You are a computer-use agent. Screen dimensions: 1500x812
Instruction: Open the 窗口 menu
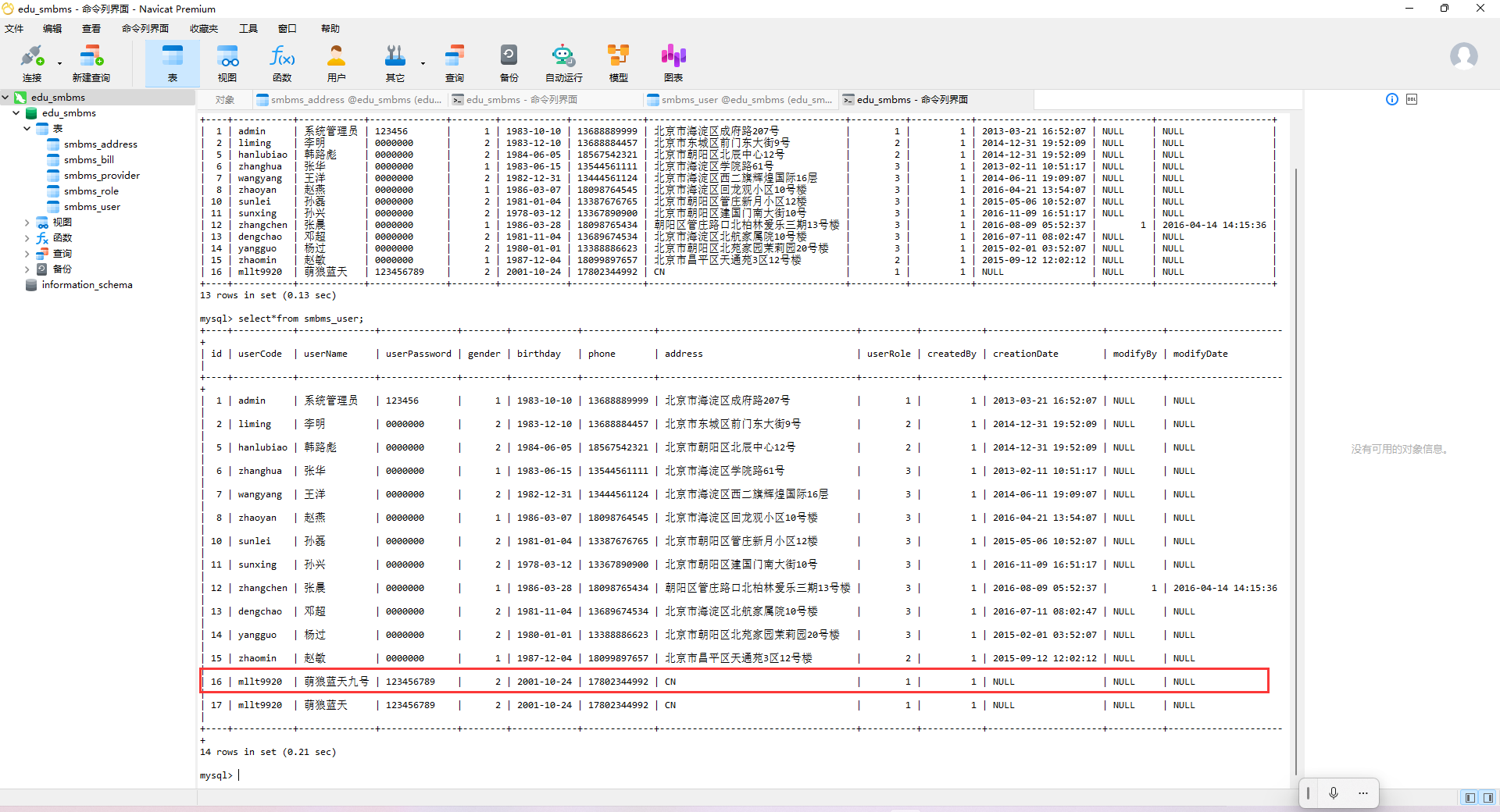(x=287, y=29)
